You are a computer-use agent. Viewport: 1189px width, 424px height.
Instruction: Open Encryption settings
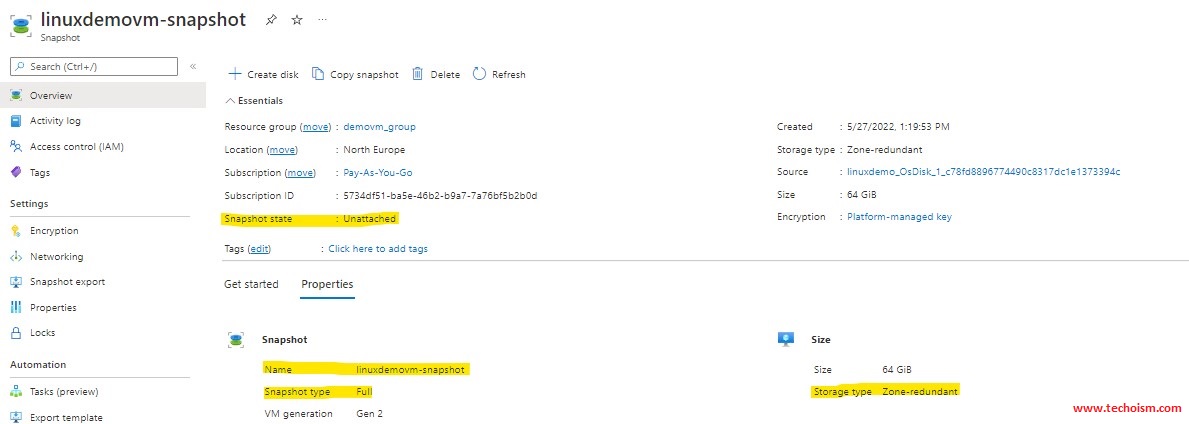pos(54,231)
